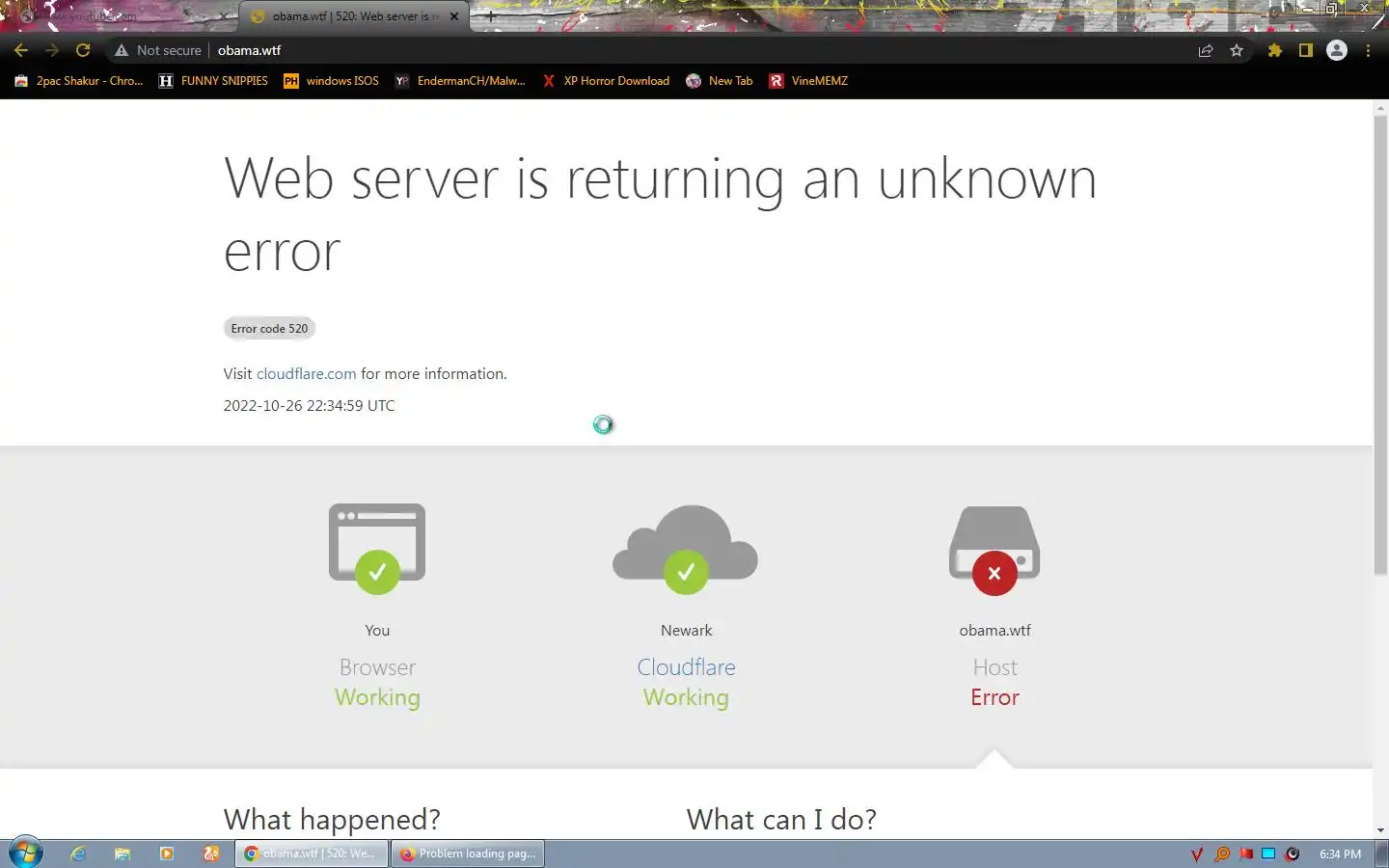Open the Extensions puzzle icon
Image resolution: width=1389 pixels, height=868 pixels.
(x=1275, y=50)
